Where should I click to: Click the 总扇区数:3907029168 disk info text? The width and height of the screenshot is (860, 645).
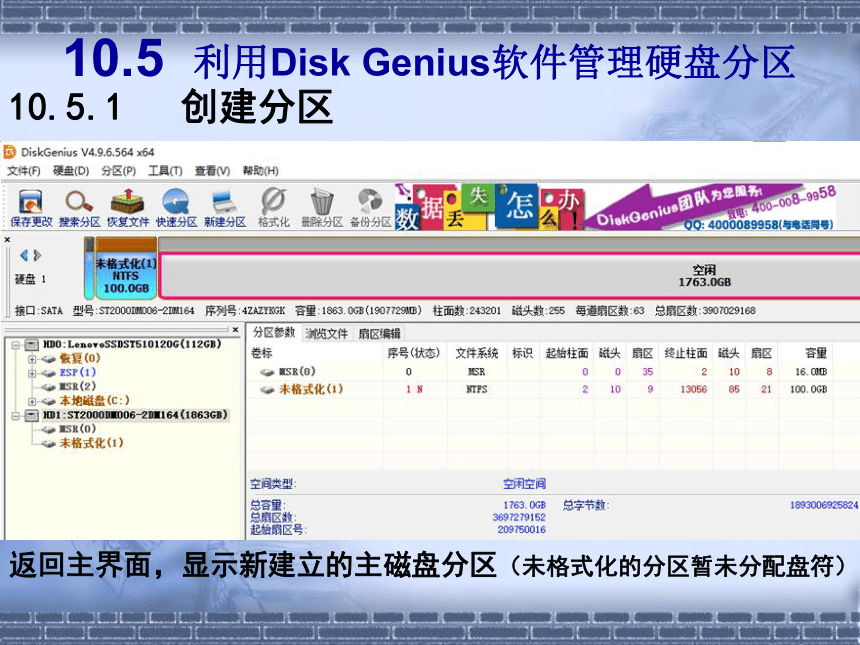point(705,311)
